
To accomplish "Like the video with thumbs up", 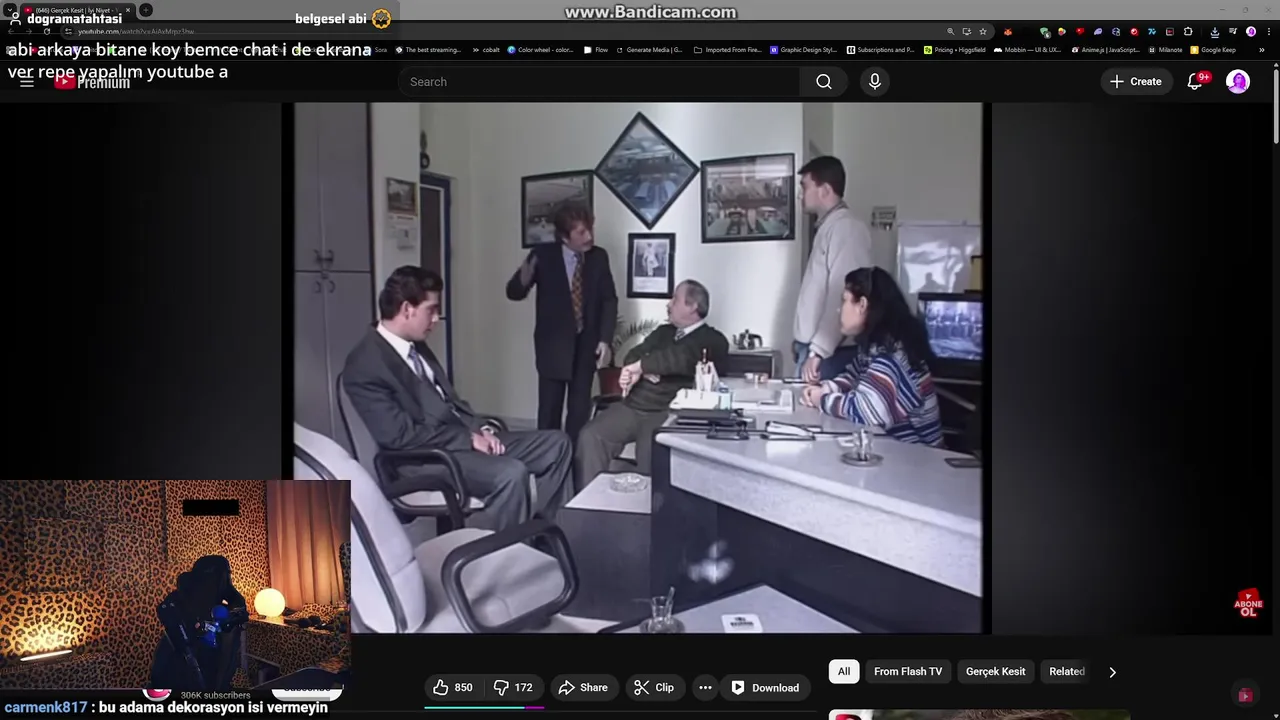I will 452,687.
